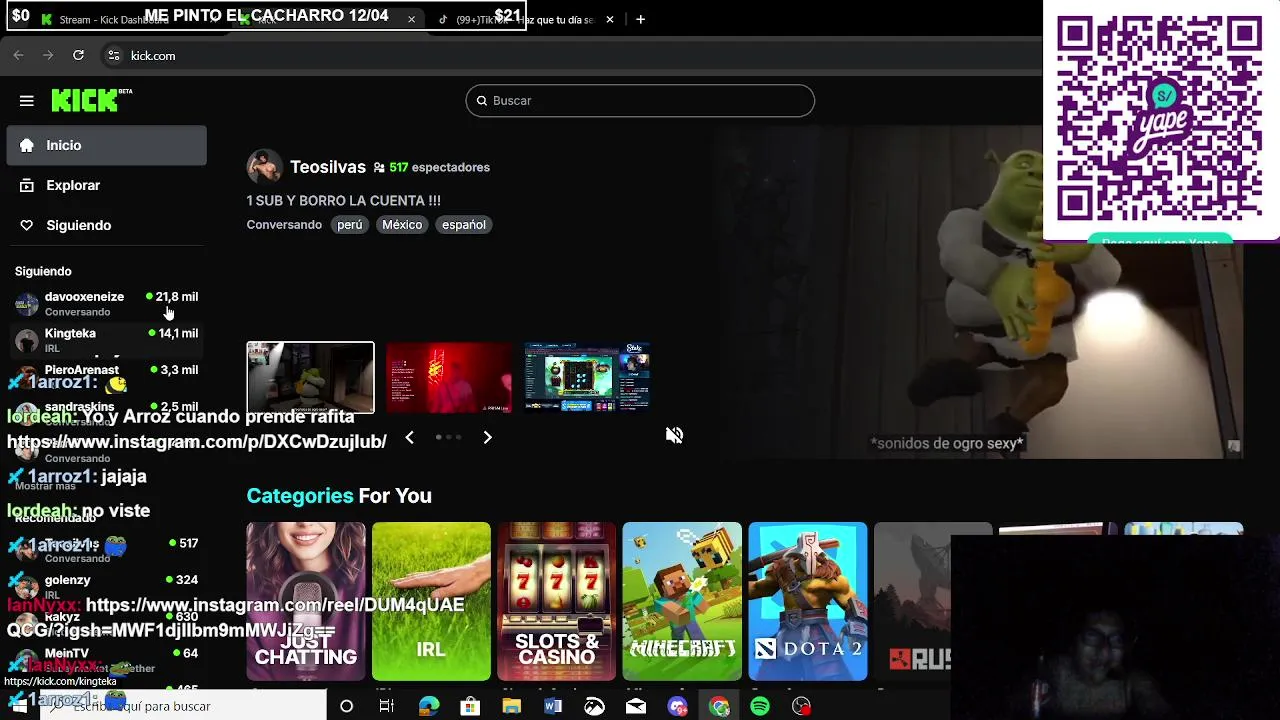Open the Dota 2 category card
Image resolution: width=1280 pixels, height=720 pixels.
(808, 601)
